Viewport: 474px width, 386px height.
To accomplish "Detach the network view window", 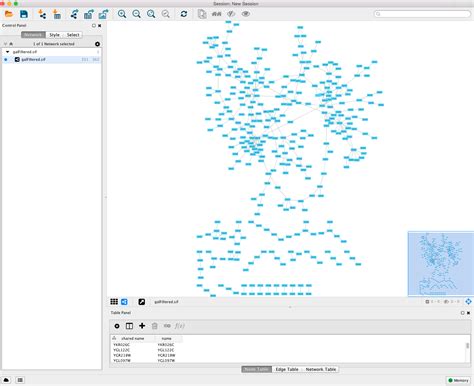I will (x=142, y=302).
